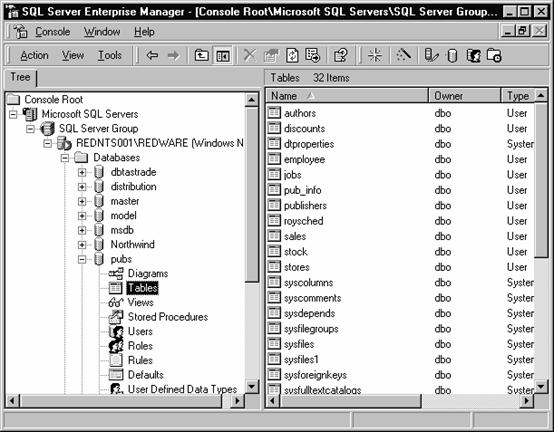Click the New Login user icon
Image resolution: width=554 pixels, height=432 pixels.
(473, 55)
